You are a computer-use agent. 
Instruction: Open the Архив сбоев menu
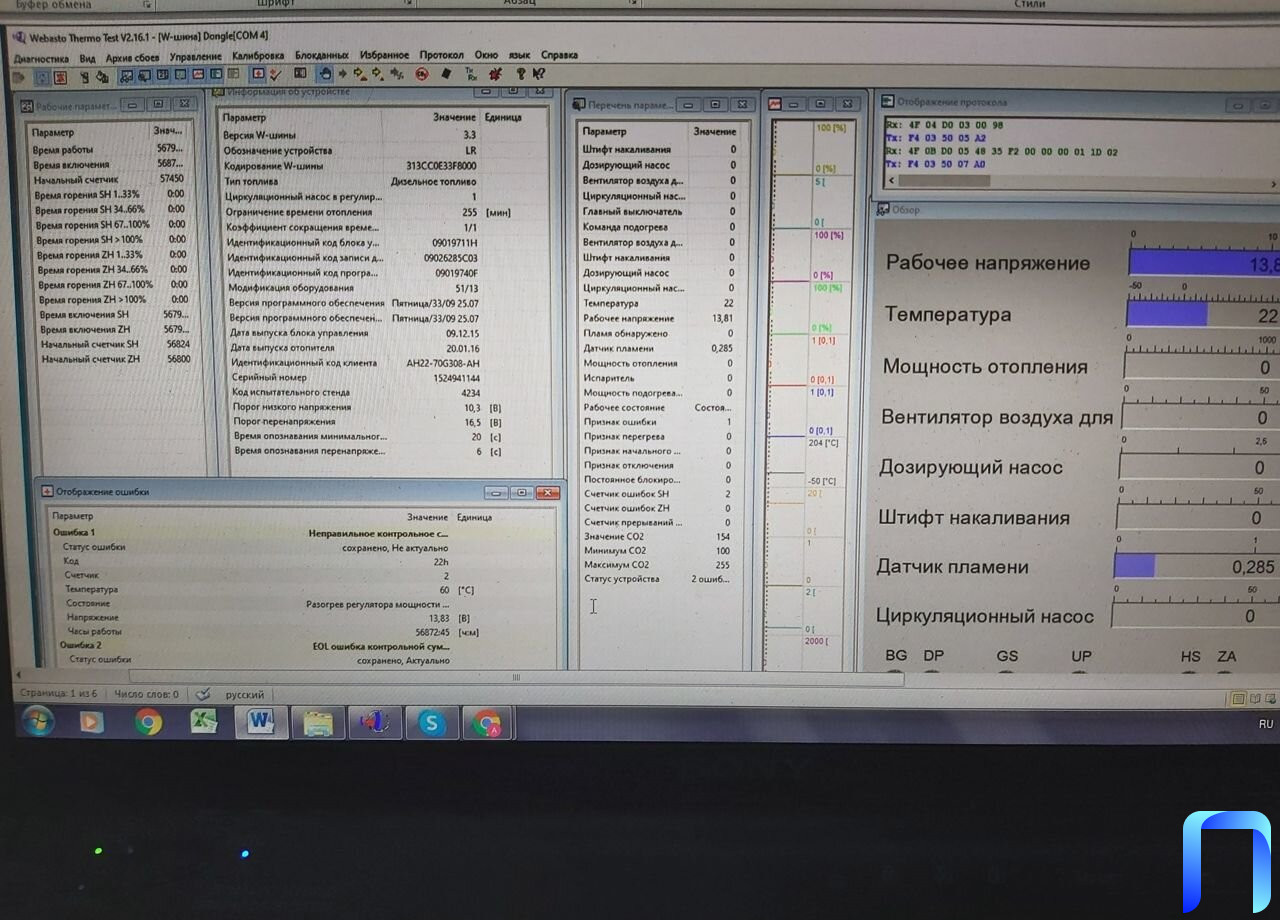coord(133,57)
